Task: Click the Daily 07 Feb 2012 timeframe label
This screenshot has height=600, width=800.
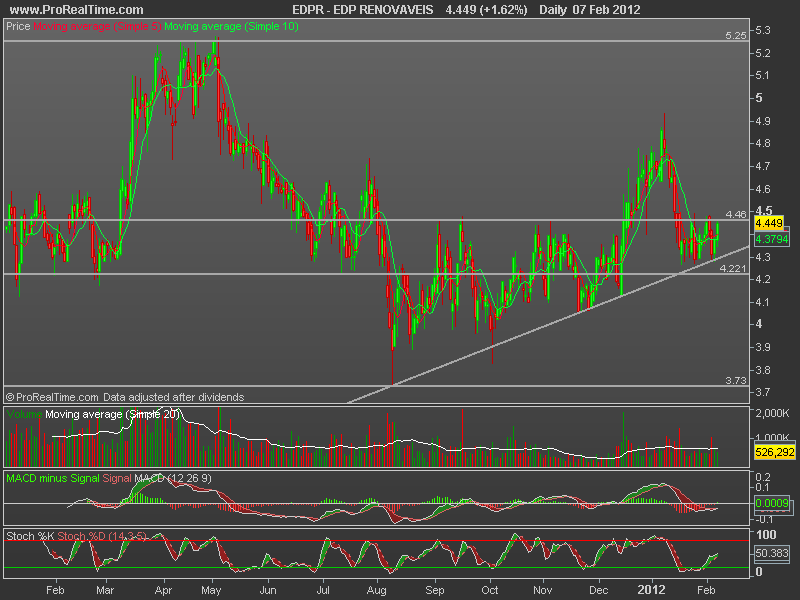Action: click(589, 10)
